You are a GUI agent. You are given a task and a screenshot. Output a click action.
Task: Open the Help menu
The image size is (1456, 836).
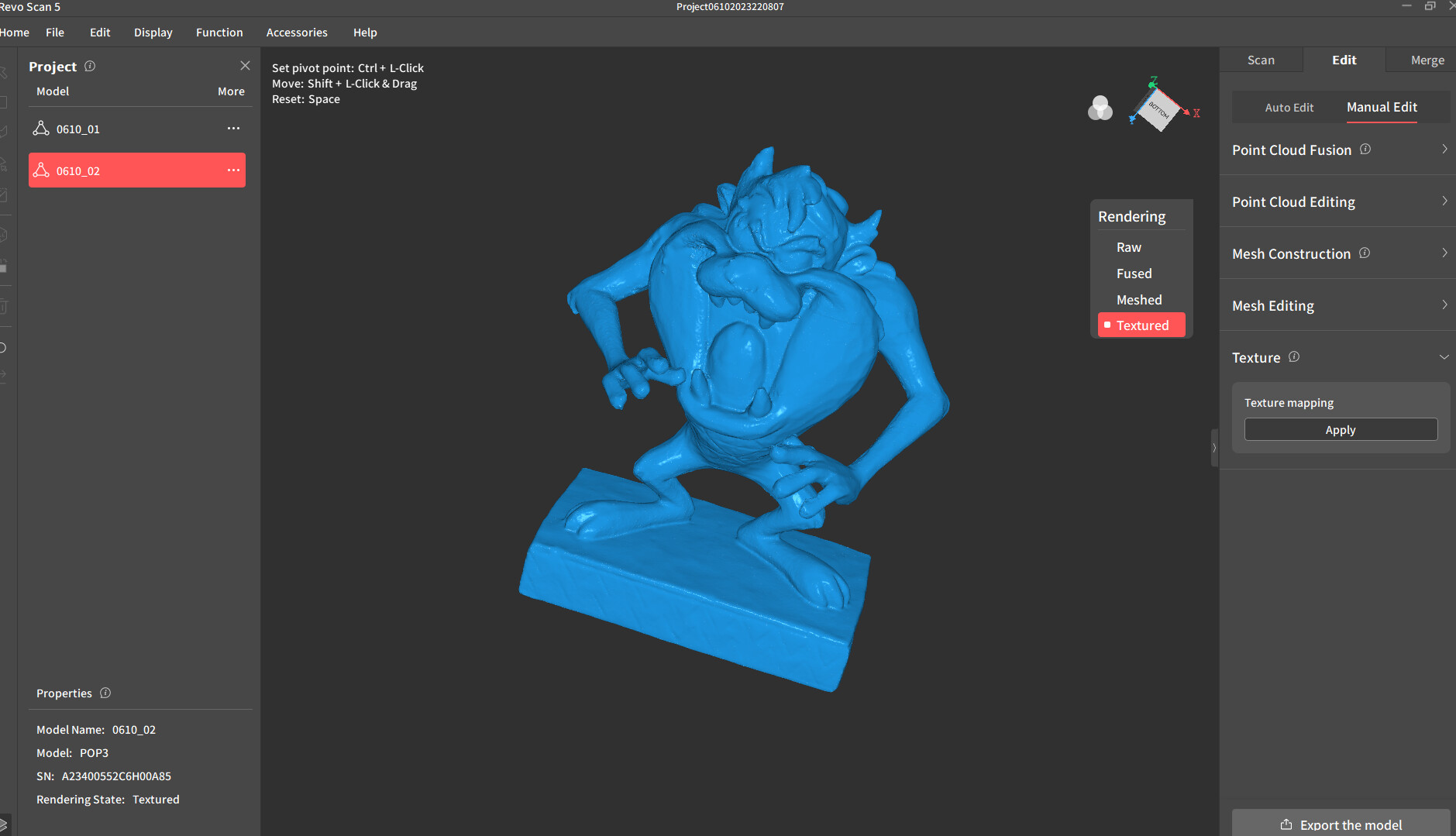[365, 33]
